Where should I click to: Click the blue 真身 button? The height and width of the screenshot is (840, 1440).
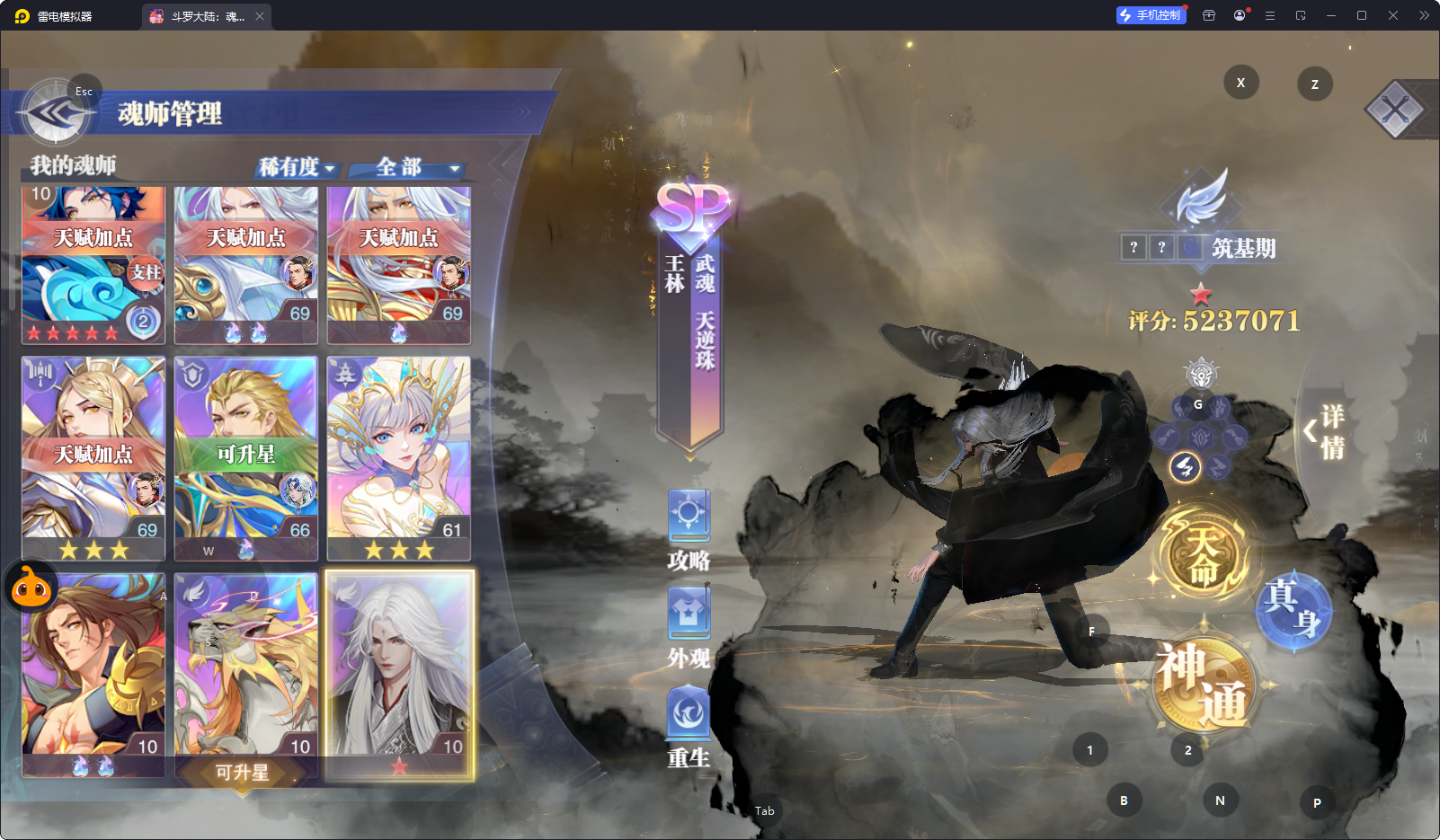pos(1294,609)
